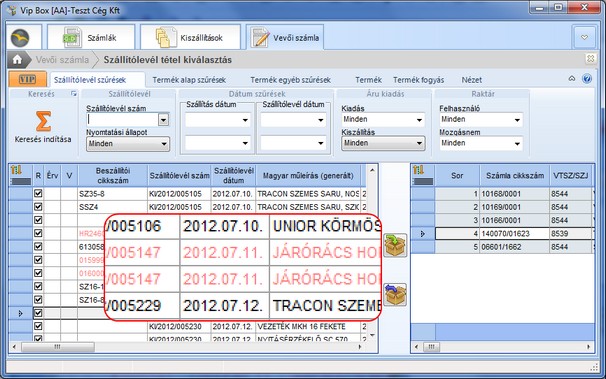Toggle the checkbox in the SZ16-1 row
The image size is (606, 379).
coord(38,286)
